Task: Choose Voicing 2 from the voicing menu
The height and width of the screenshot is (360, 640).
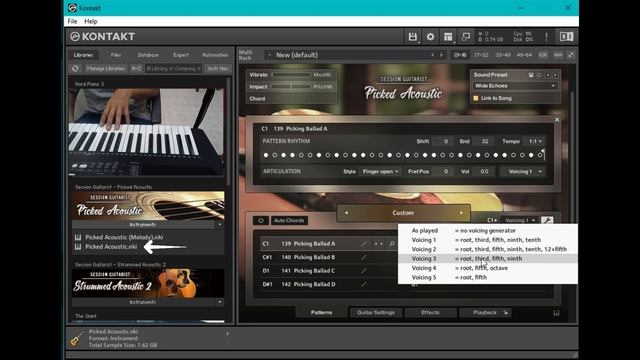Action: (x=488, y=249)
